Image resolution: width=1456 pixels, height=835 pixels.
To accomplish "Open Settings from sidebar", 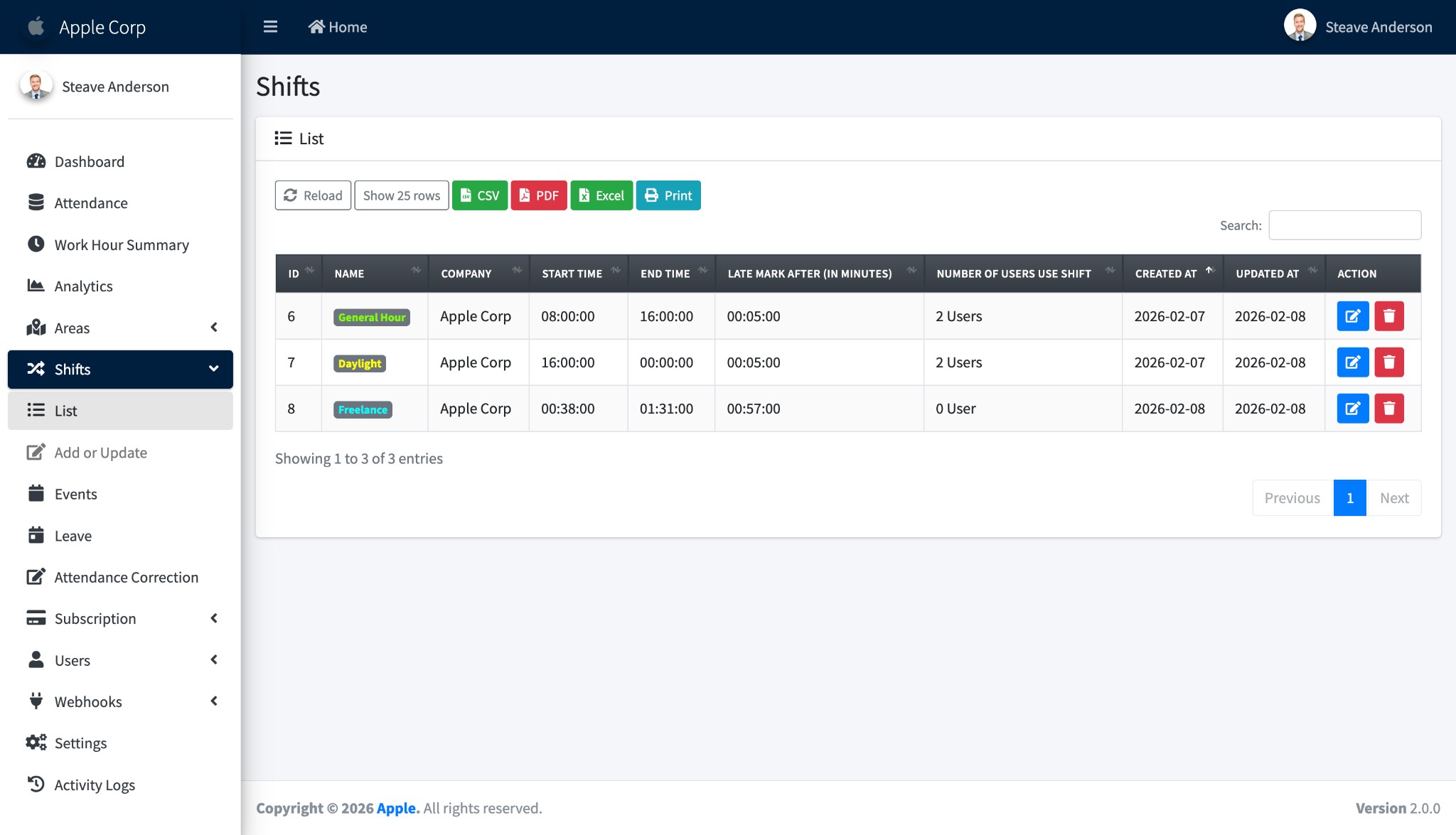I will point(80,743).
